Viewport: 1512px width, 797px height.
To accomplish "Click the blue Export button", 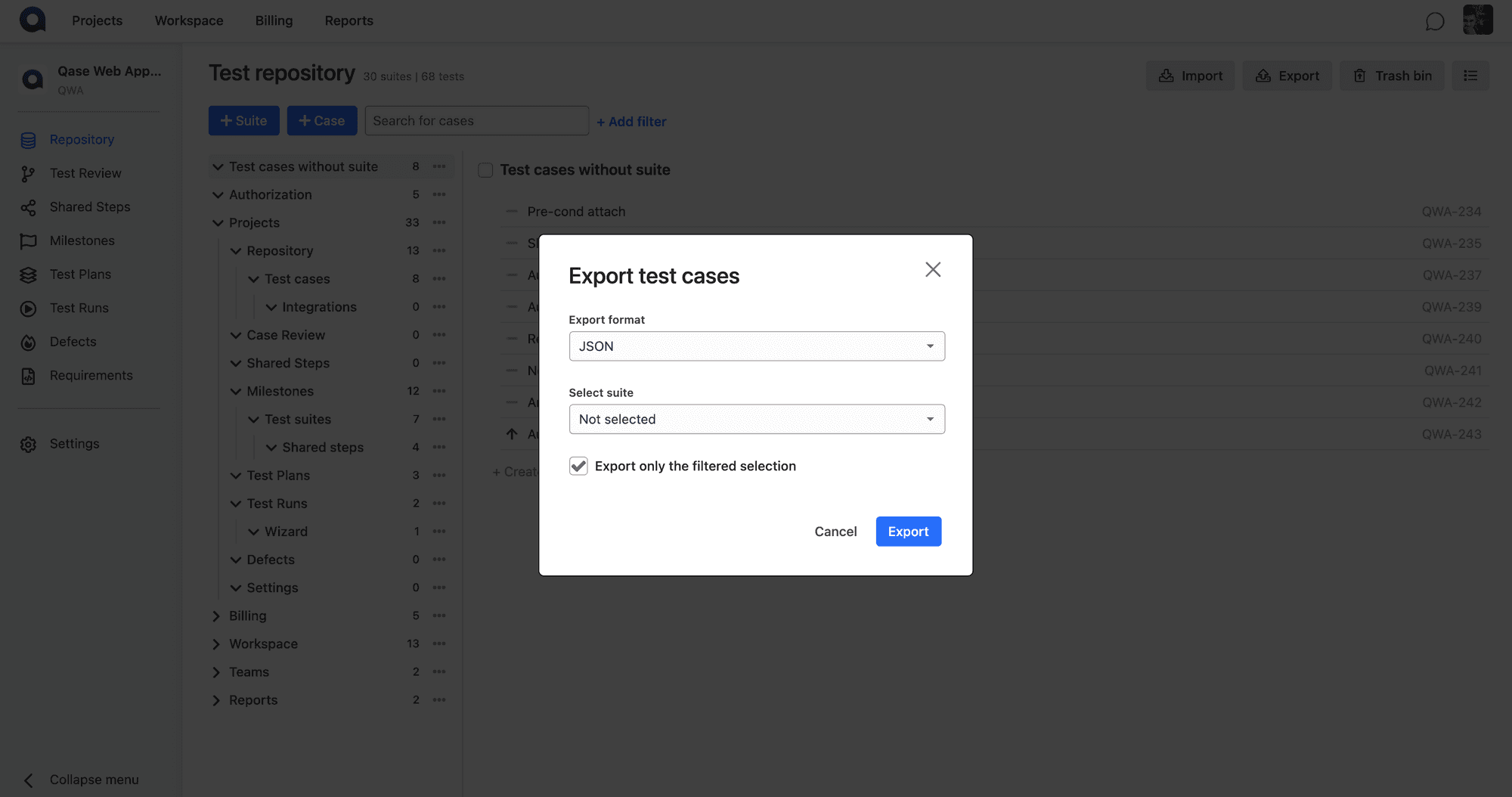I will (908, 532).
